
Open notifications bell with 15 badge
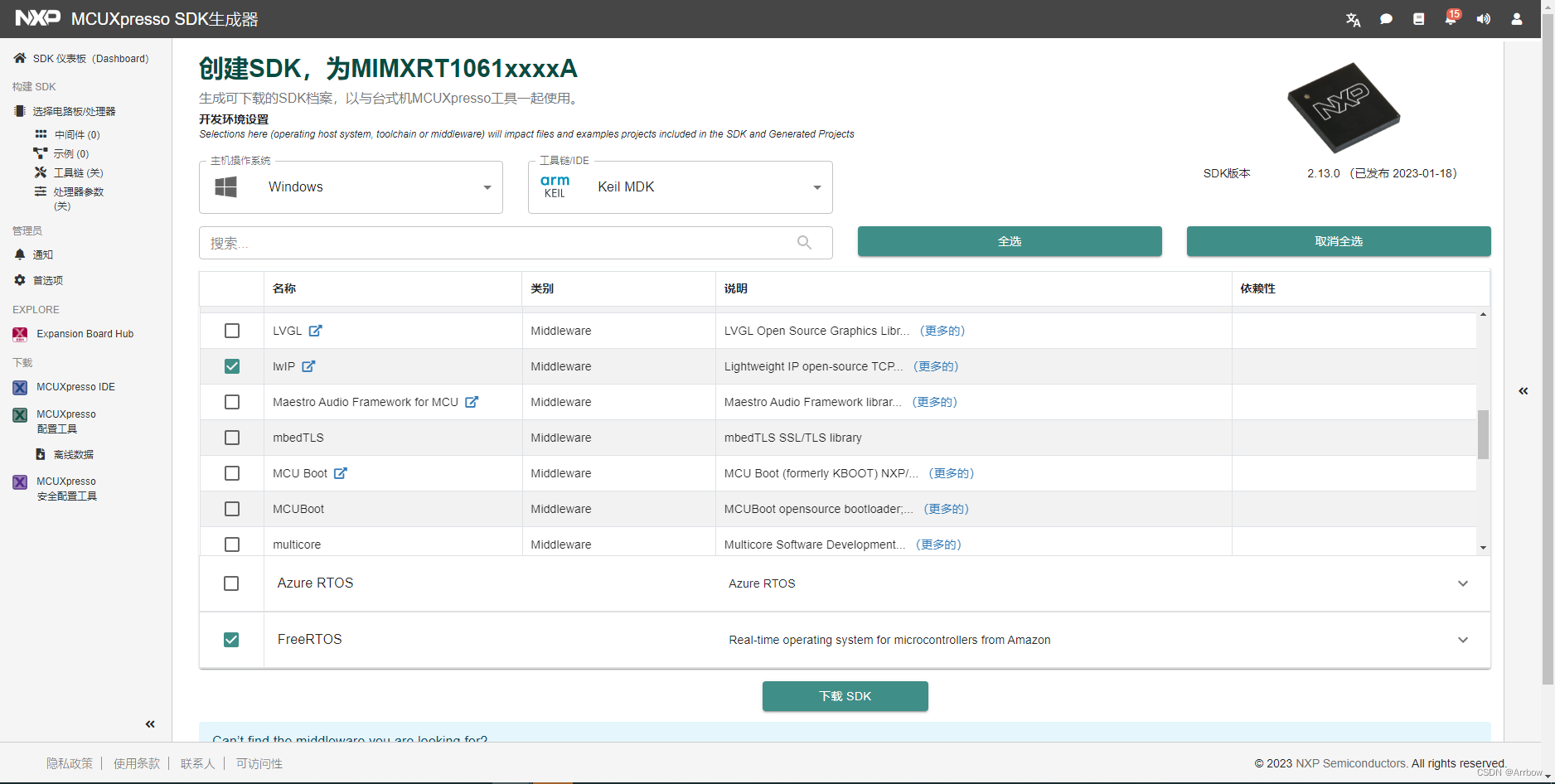(1451, 18)
